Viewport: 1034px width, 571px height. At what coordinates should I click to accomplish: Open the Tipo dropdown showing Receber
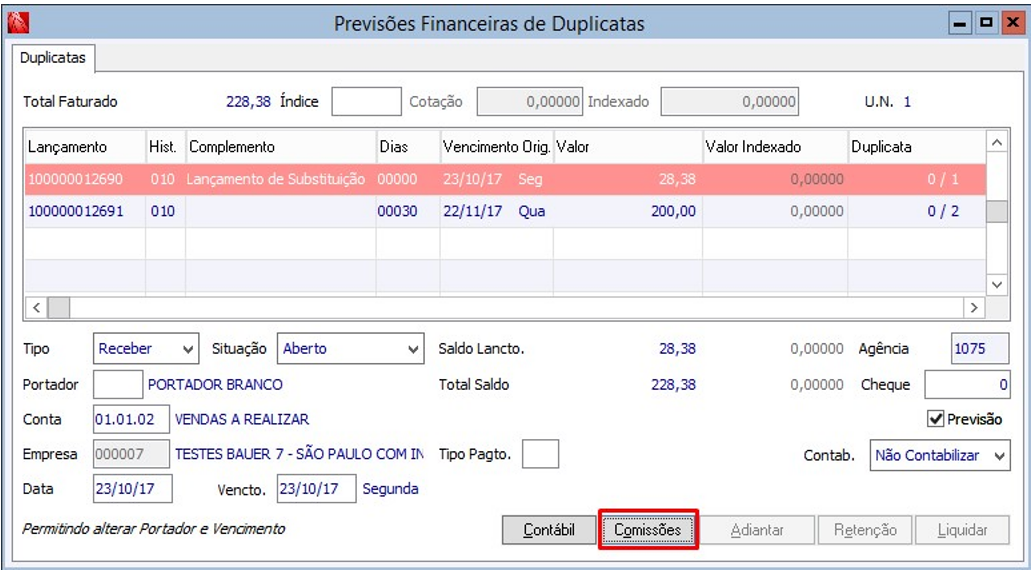[x=146, y=349]
